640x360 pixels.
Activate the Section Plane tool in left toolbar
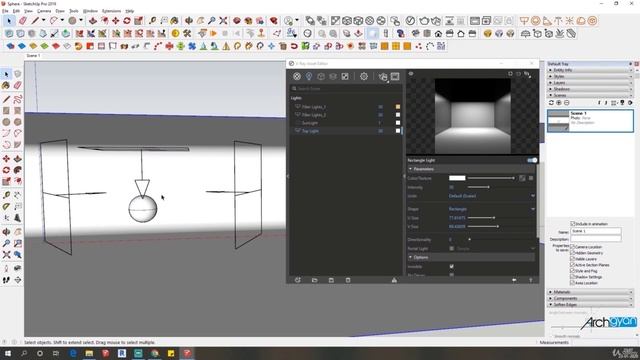(18, 280)
